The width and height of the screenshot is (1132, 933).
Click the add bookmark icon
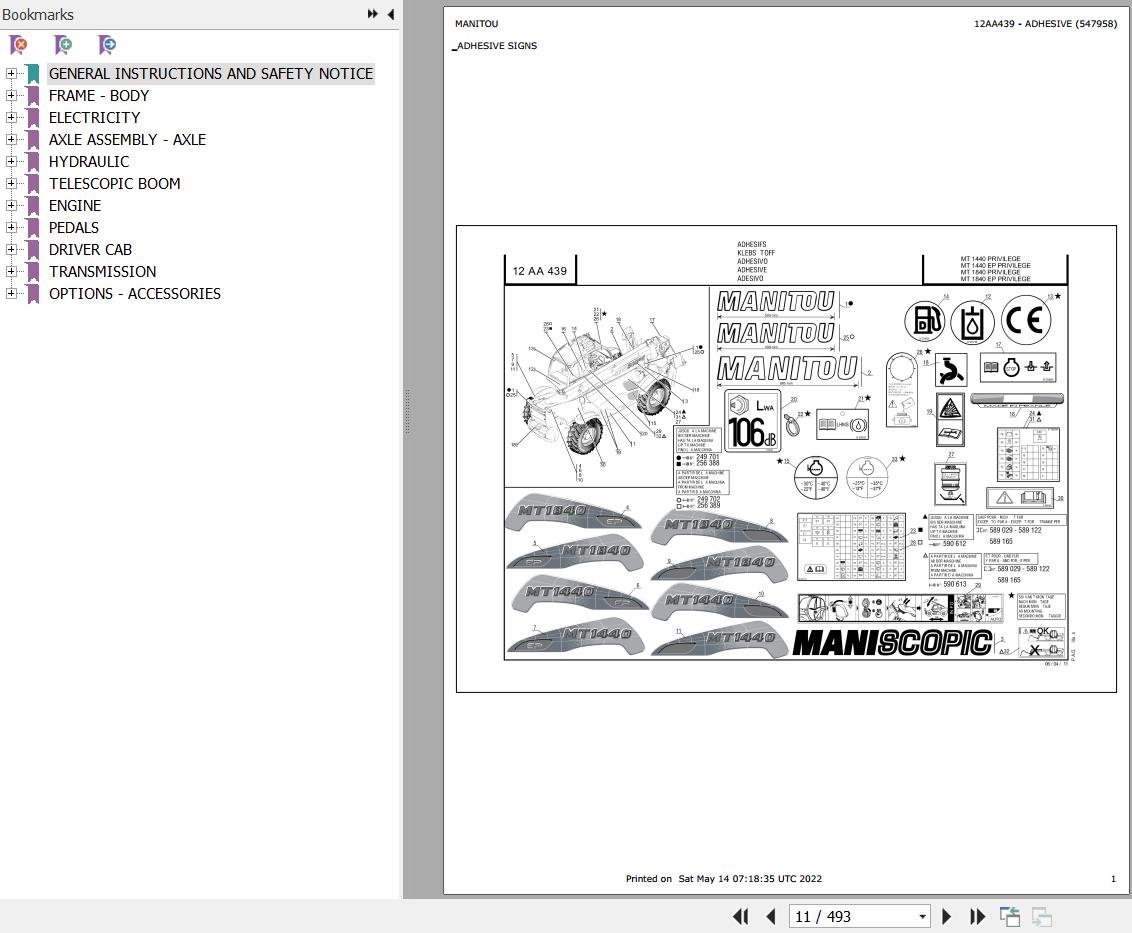pyautogui.click(x=63, y=45)
